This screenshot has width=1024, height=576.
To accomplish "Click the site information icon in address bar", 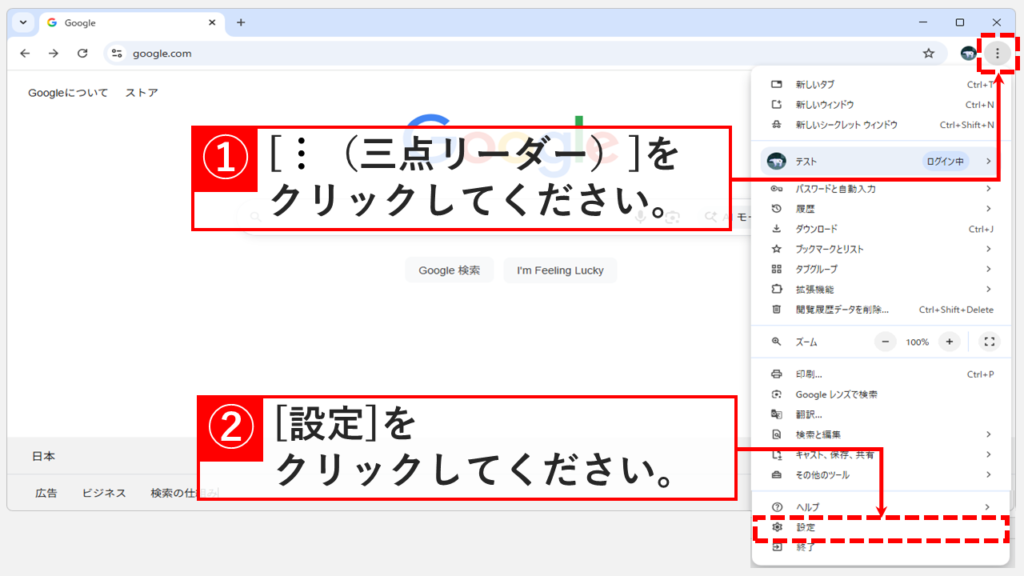I will (117, 54).
